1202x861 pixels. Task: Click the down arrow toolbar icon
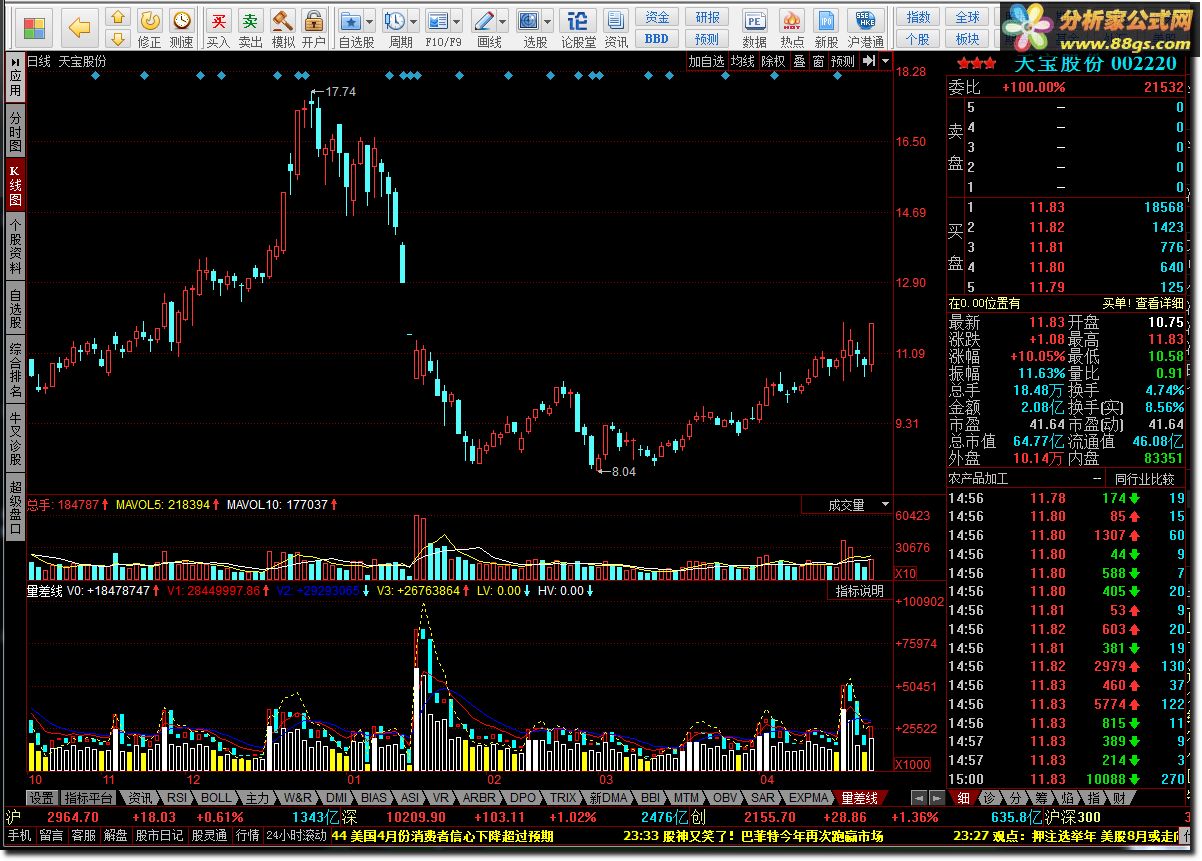pyautogui.click(x=118, y=39)
